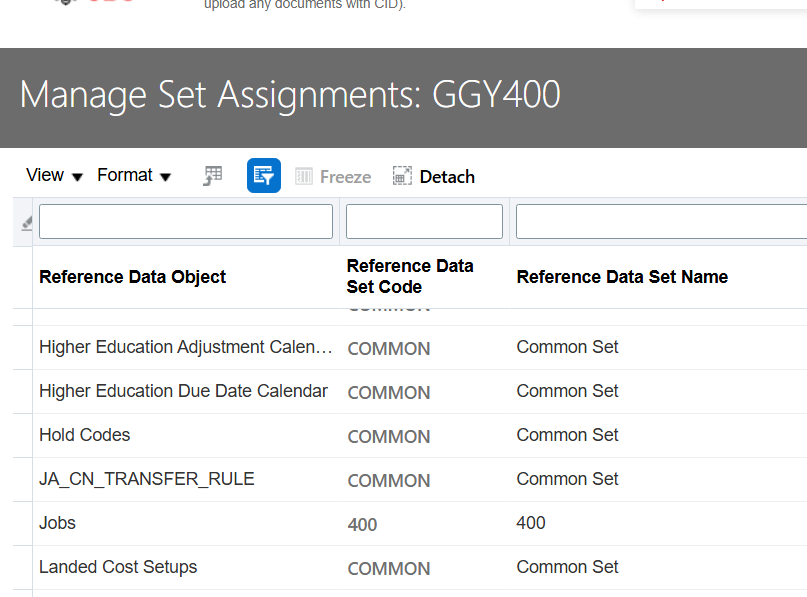The width and height of the screenshot is (807, 597).
Task: Click the Manage Set Assignments: GGY400 title
Action: click(290, 95)
